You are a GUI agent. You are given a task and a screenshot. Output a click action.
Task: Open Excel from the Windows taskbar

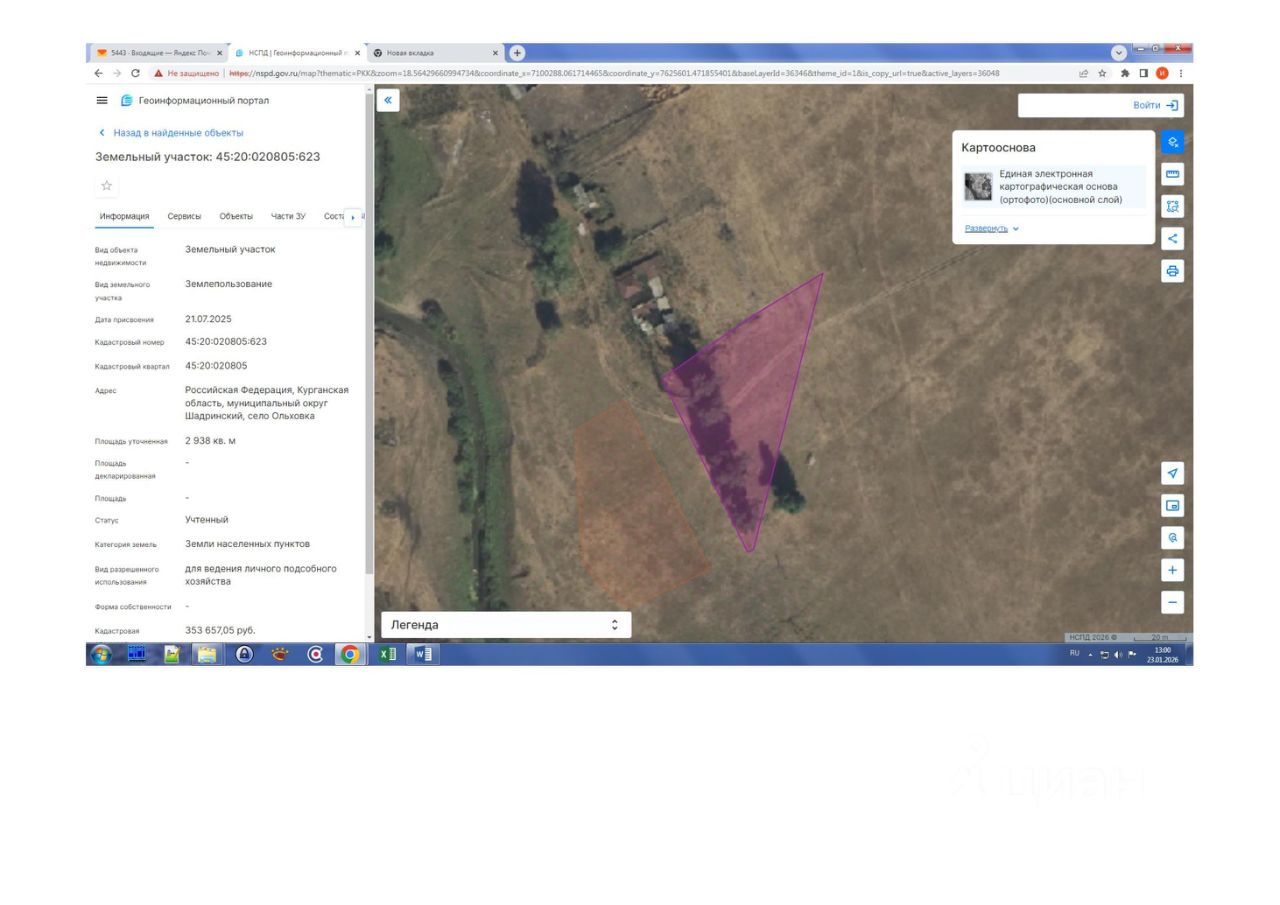coord(386,654)
